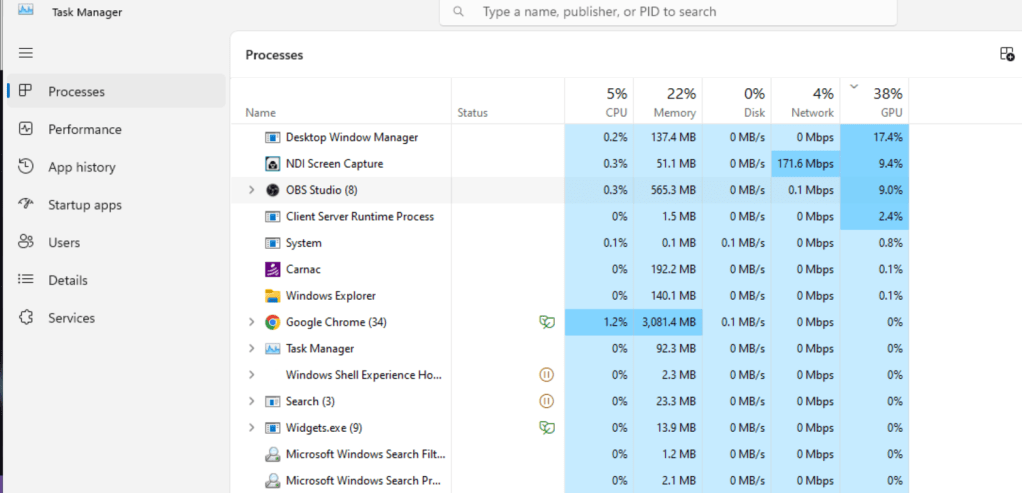This screenshot has height=493, width=1022.
Task: Click Widgets.exe efficiency mode leaf icon
Action: 547,428
